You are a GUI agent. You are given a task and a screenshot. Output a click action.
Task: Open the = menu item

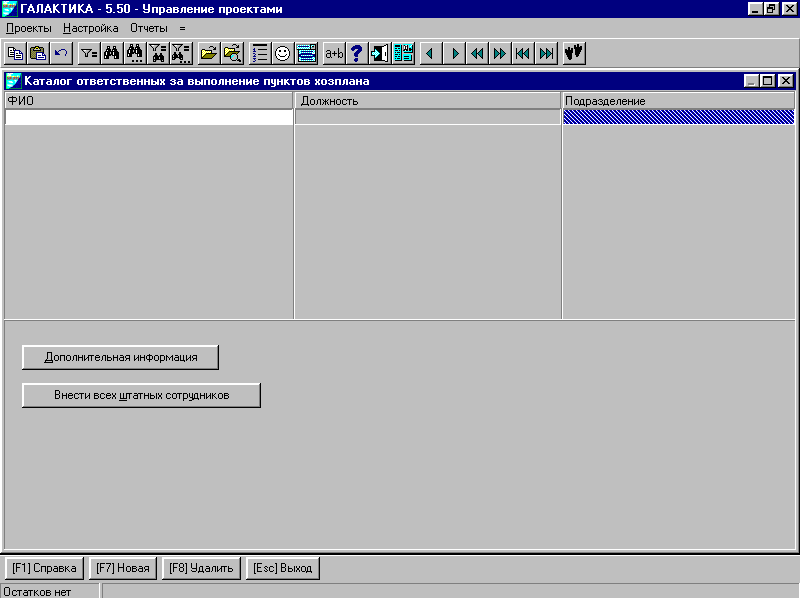[x=183, y=29]
